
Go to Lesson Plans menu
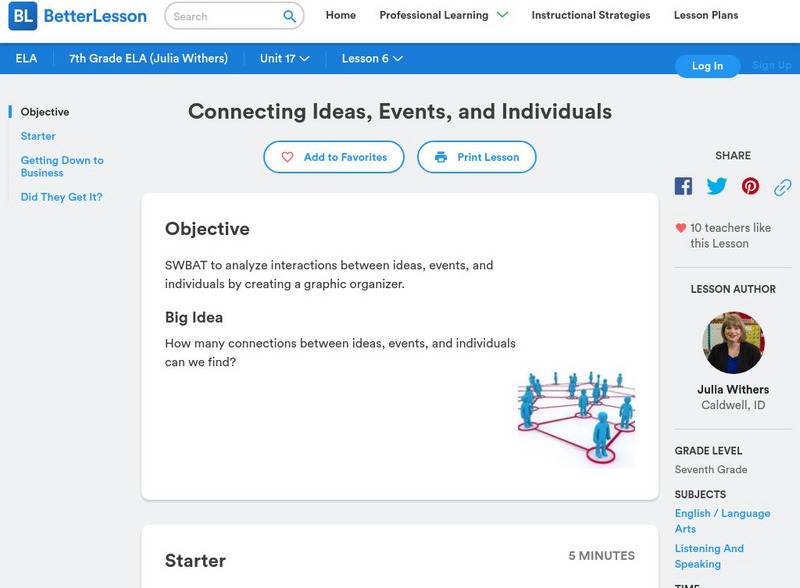click(705, 15)
